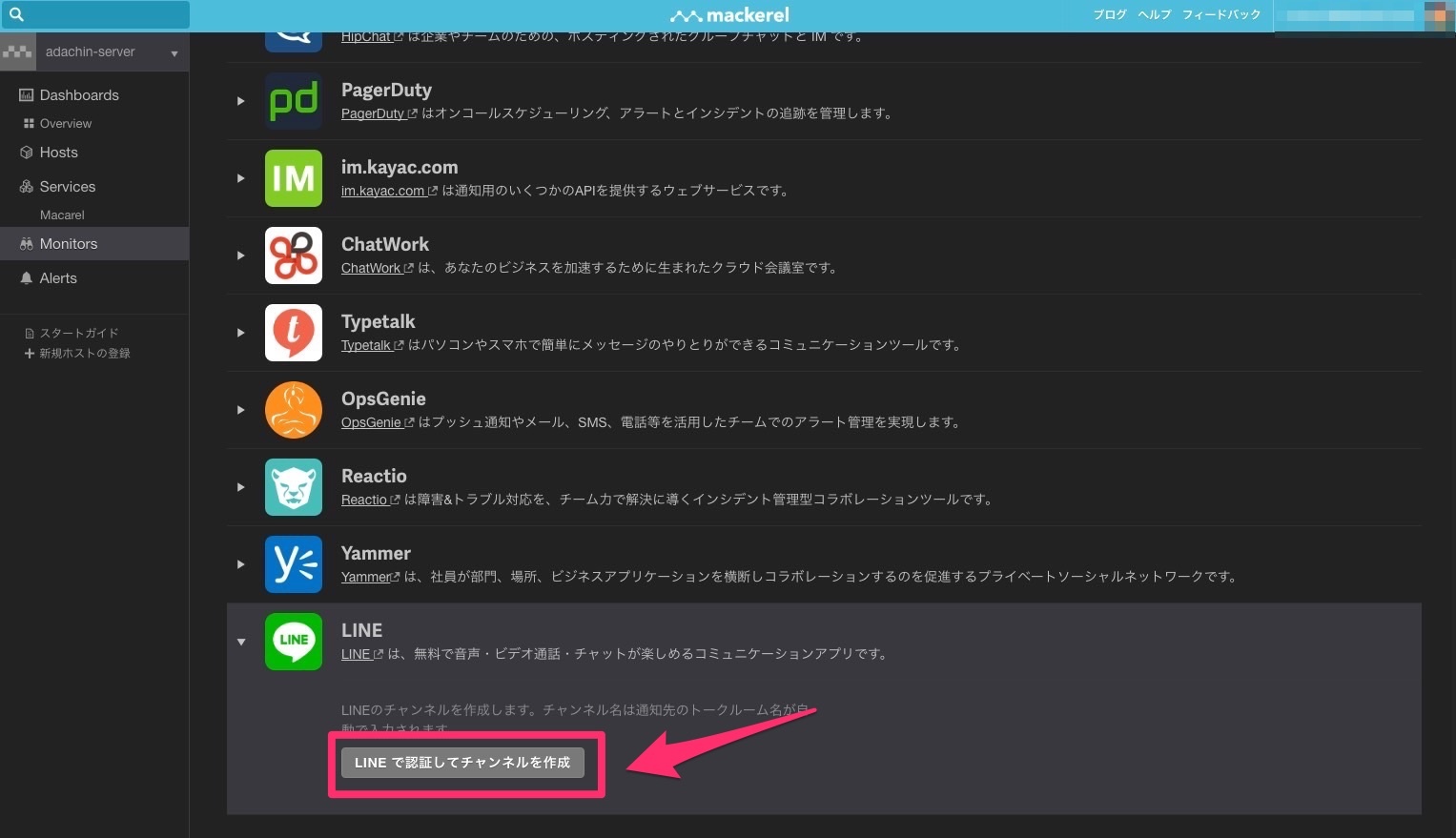Click the im.kayac.com green IM icon
The image size is (1456, 838).
coord(293,178)
